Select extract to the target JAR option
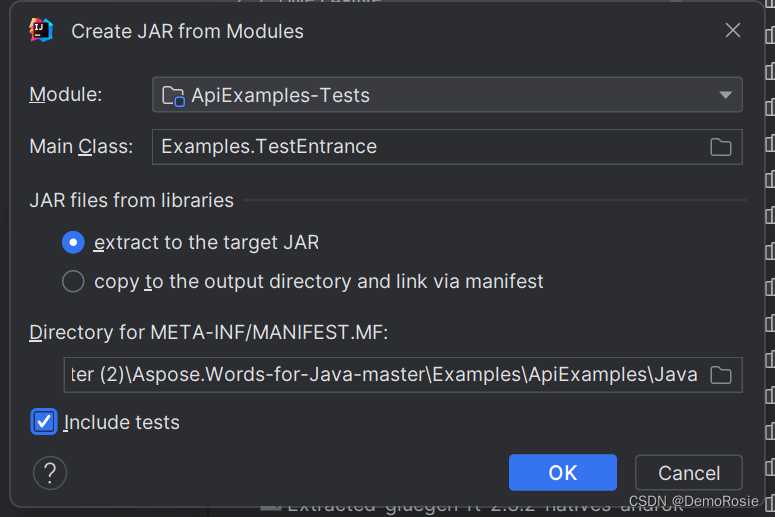Image resolution: width=775 pixels, height=517 pixels. pos(73,242)
